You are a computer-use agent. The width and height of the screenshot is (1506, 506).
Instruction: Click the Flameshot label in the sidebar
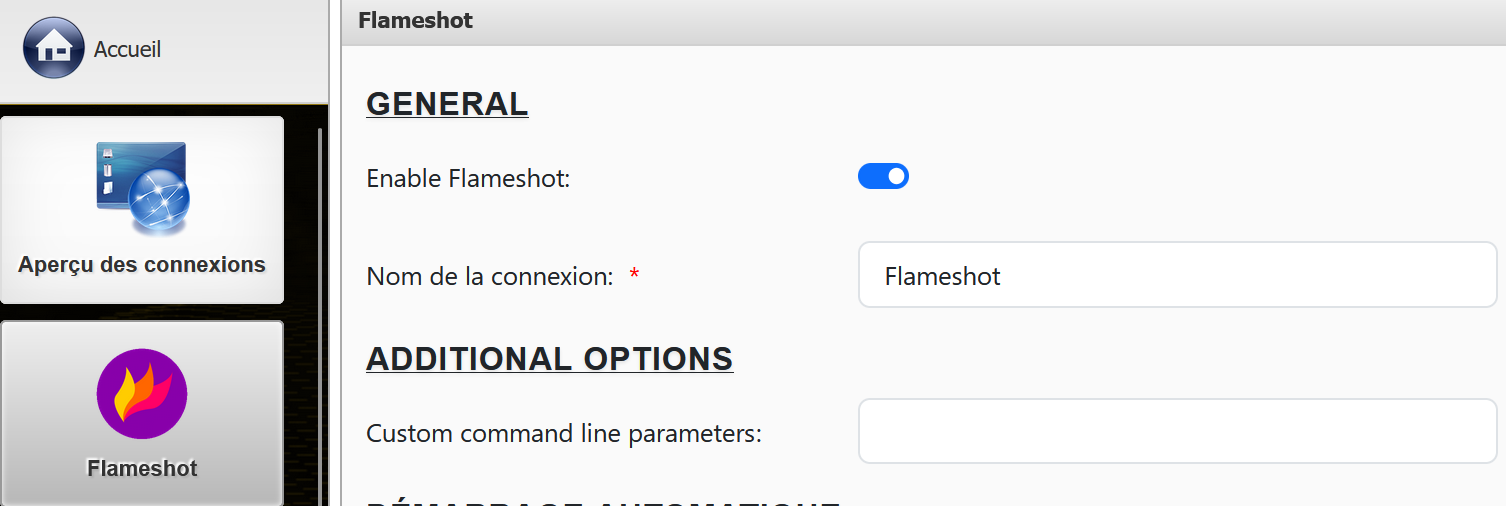pos(142,468)
